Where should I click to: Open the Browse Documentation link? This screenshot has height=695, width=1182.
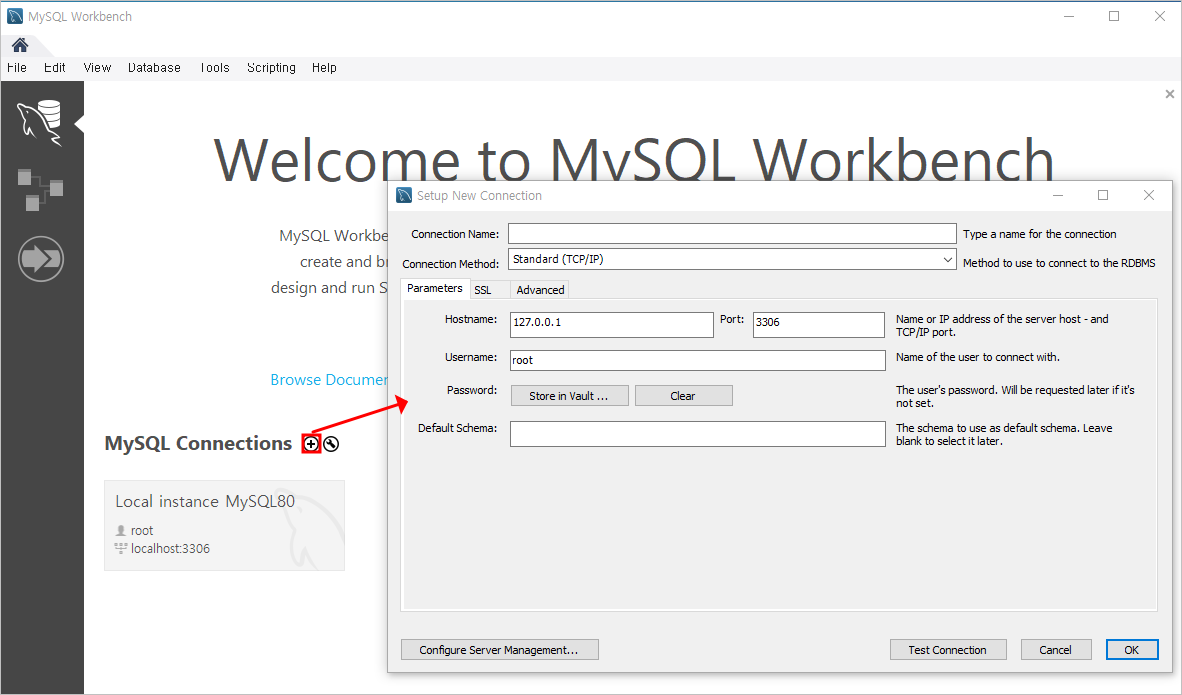[329, 380]
